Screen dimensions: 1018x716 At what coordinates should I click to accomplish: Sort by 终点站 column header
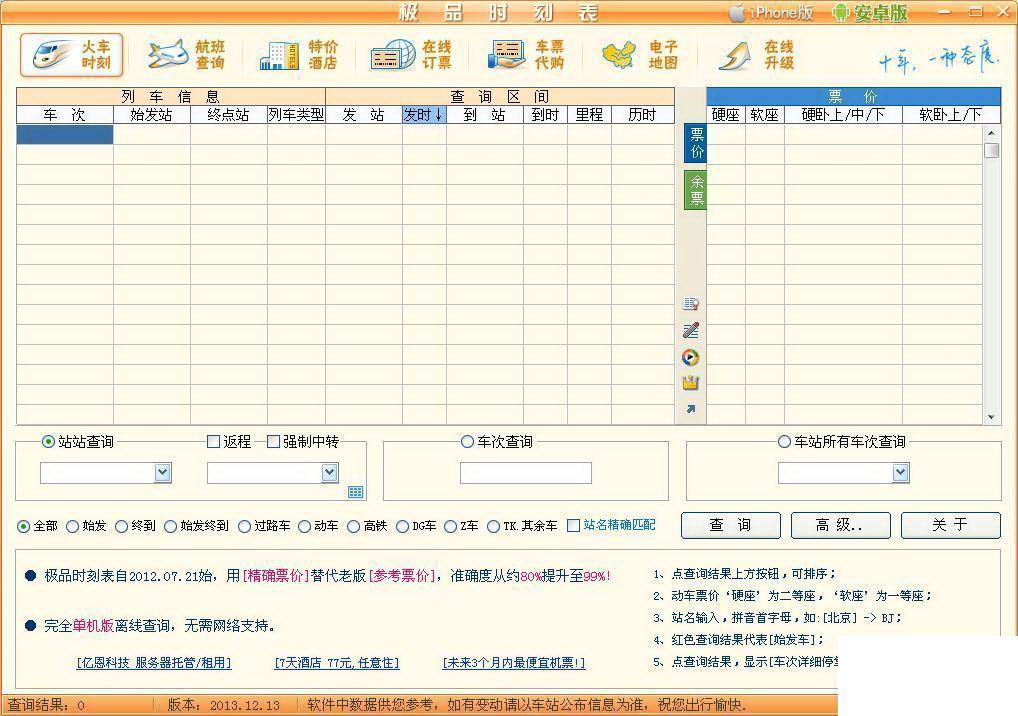coord(229,115)
